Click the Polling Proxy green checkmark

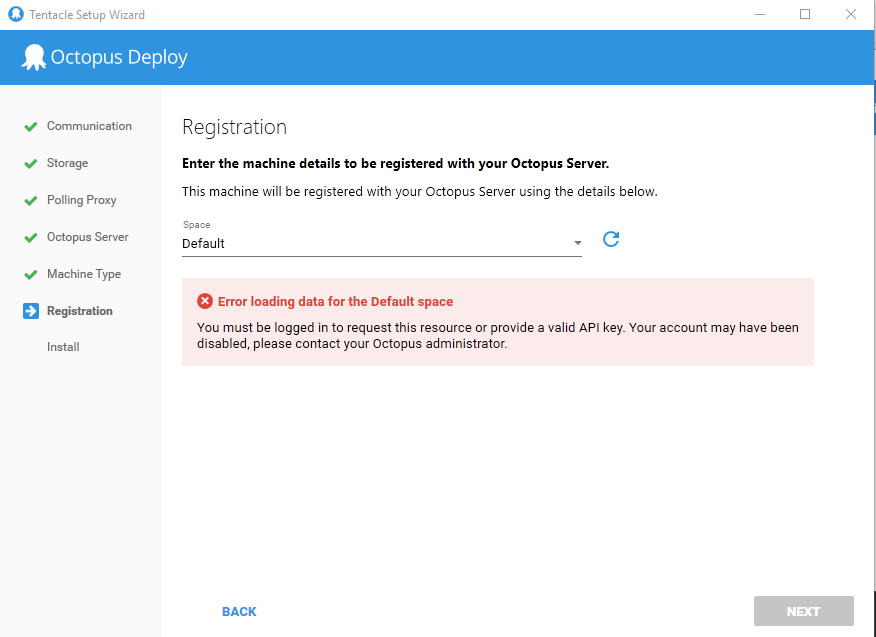point(31,201)
